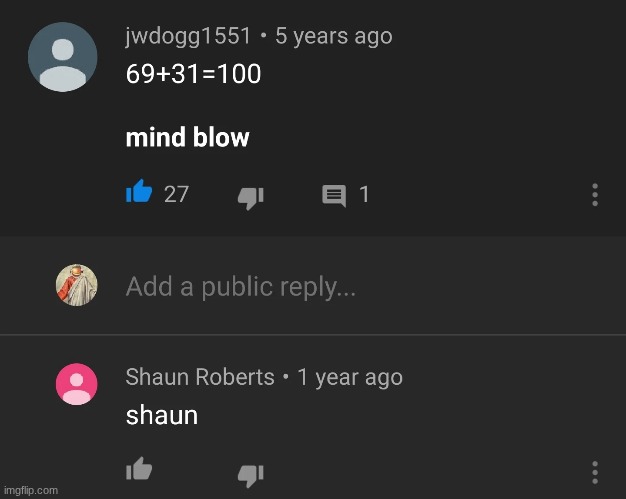The width and height of the screenshot is (626, 499).
Task: Click the imgflip.com watermark
Action: coord(31,490)
